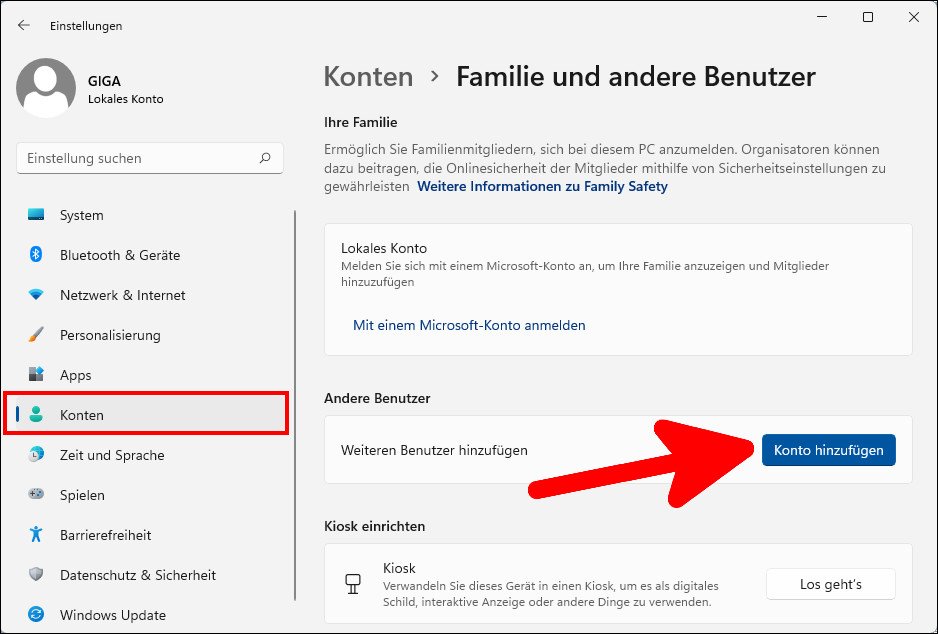Open Apps via its sidebar icon
The height and width of the screenshot is (634, 938).
36,375
